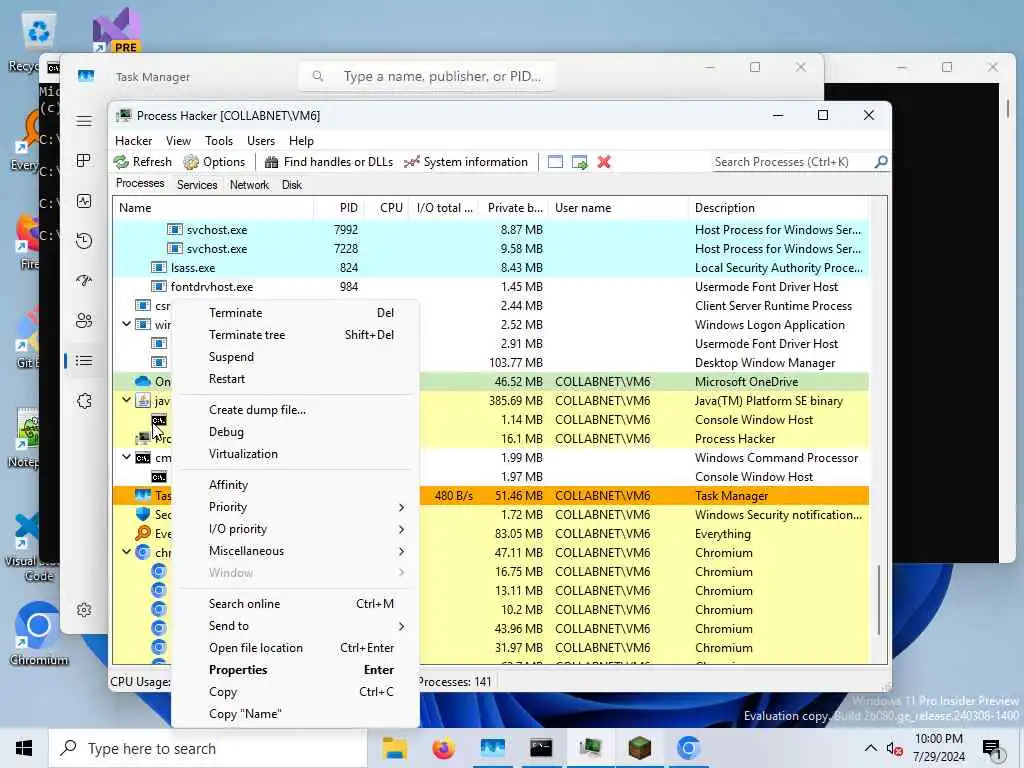
Task: Expand the Priority submenu
Action: tap(295, 507)
